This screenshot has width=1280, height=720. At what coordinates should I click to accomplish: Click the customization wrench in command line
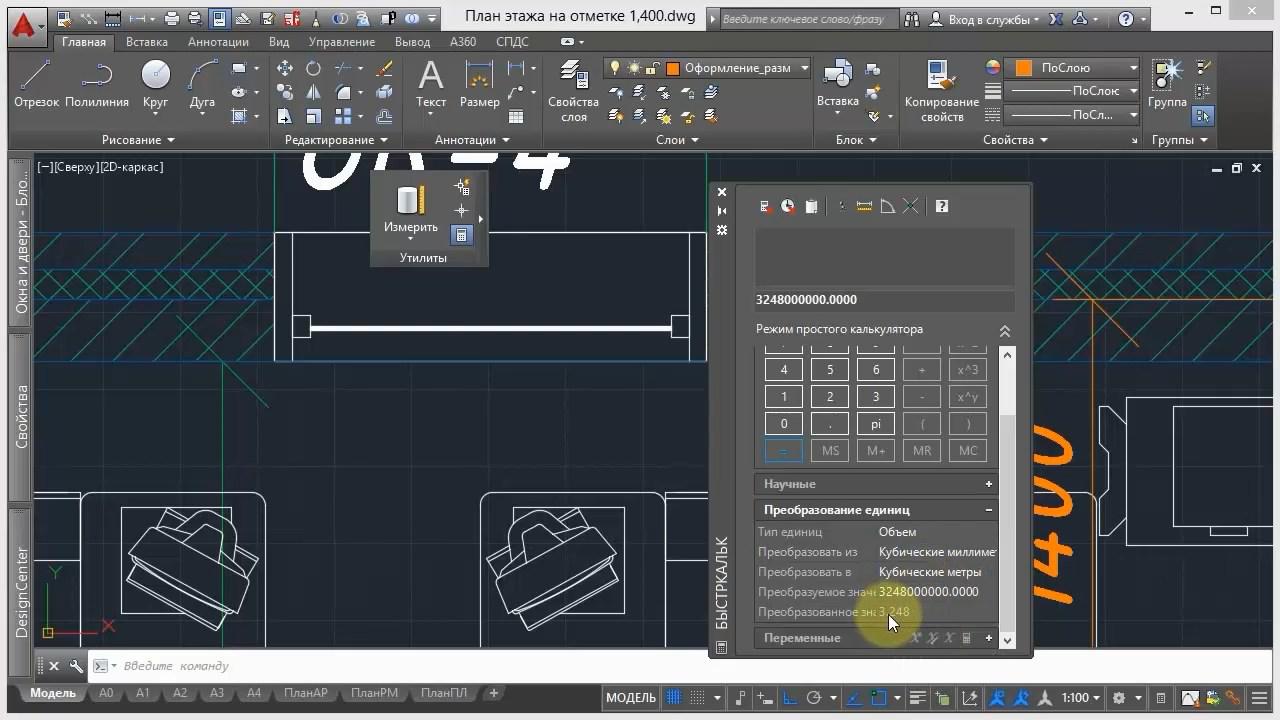coord(76,666)
